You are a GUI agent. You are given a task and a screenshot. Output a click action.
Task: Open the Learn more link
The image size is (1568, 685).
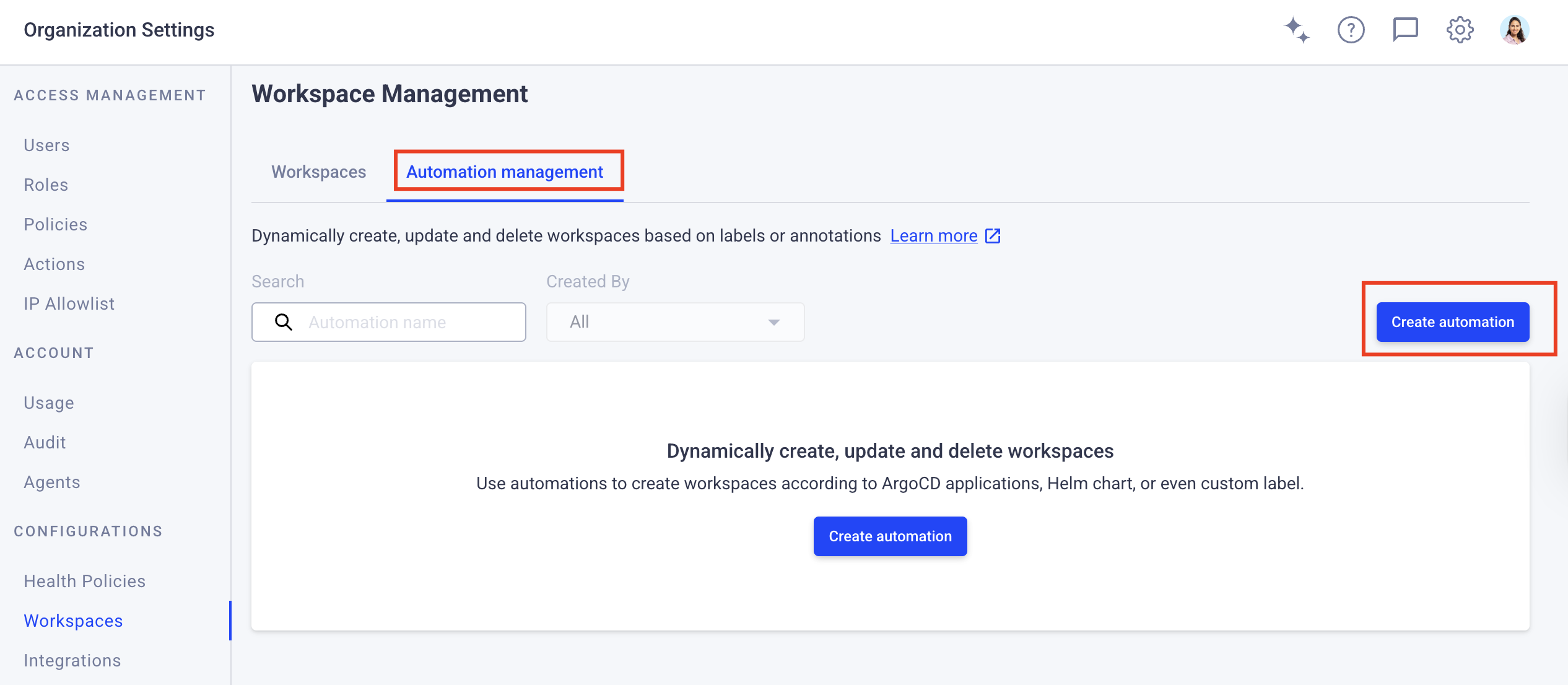(x=933, y=236)
